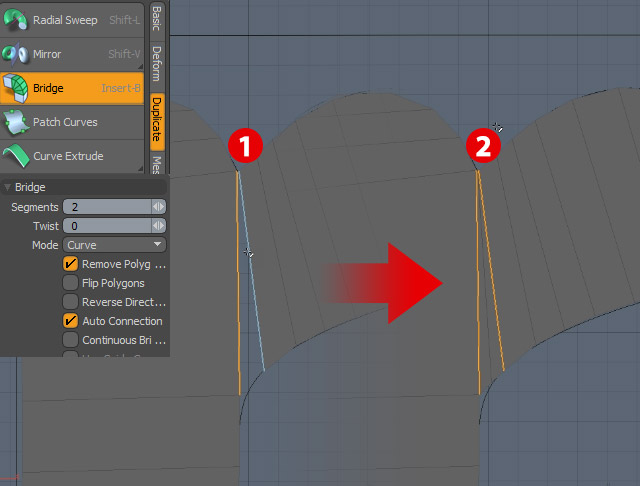Click the light blue edge in left viewport
640x486 pixels.
(252, 271)
